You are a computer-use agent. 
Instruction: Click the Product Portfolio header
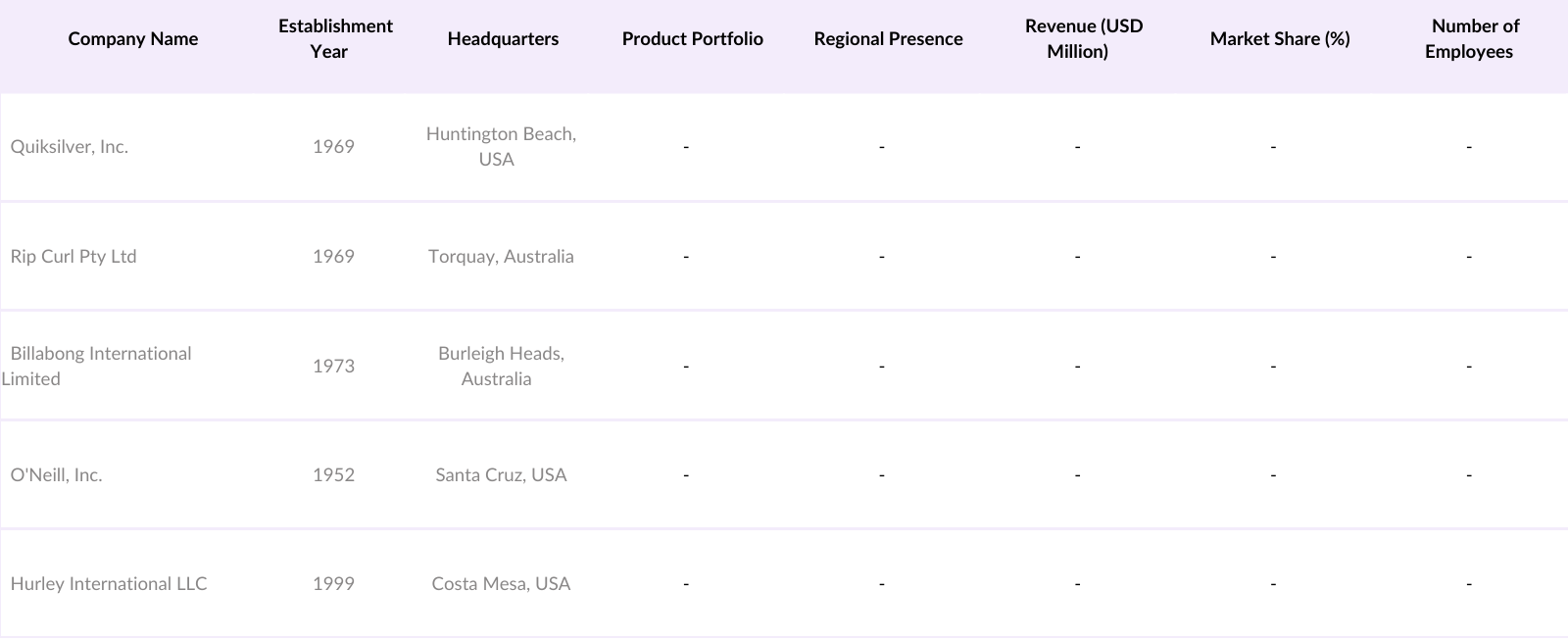pyautogui.click(x=692, y=39)
